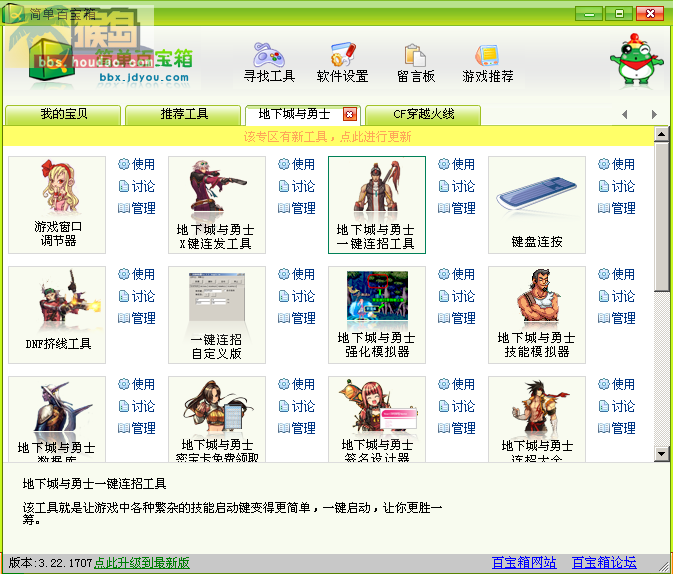Click 讨论 for 键盘连按

pos(617,186)
